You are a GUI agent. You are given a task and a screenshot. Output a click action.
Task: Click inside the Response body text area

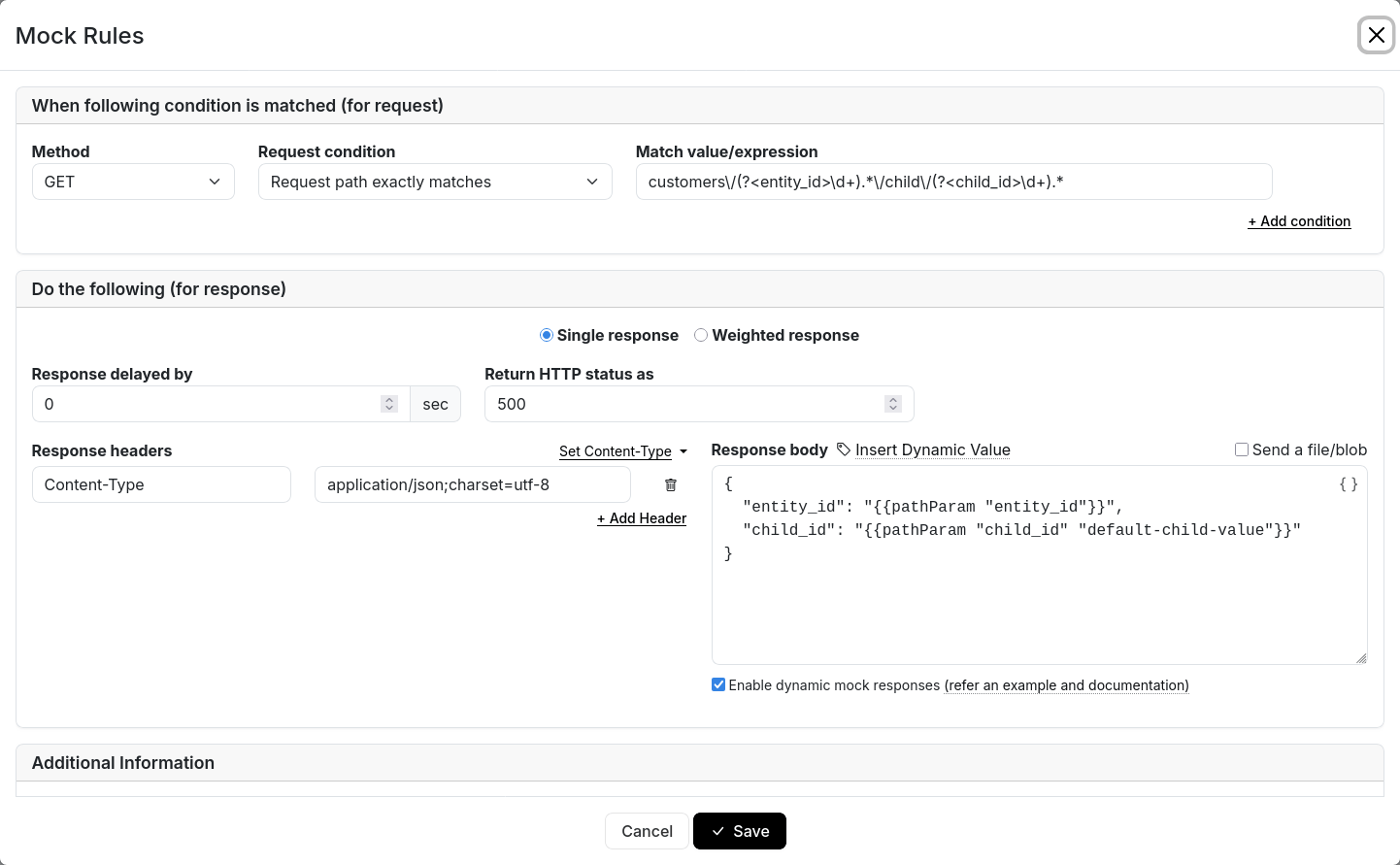point(1039,602)
